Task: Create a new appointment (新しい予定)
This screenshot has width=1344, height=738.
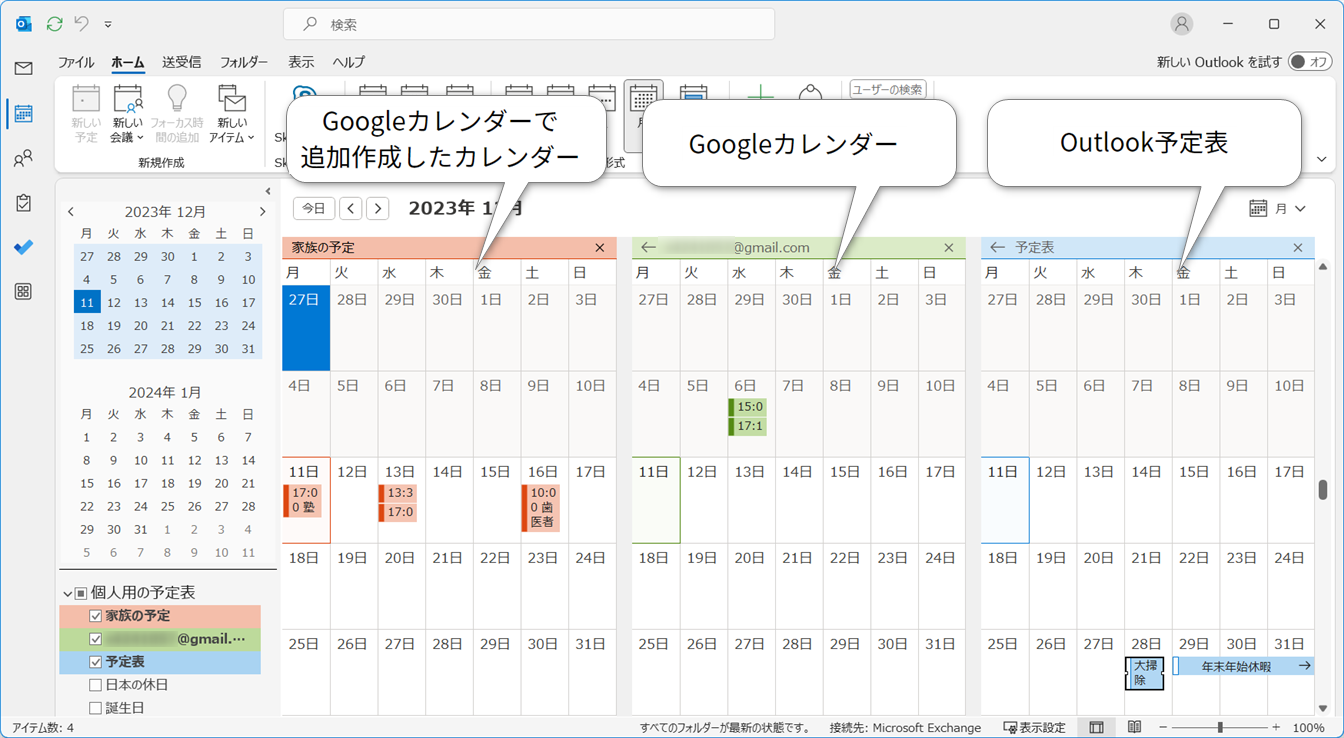Action: click(86, 113)
